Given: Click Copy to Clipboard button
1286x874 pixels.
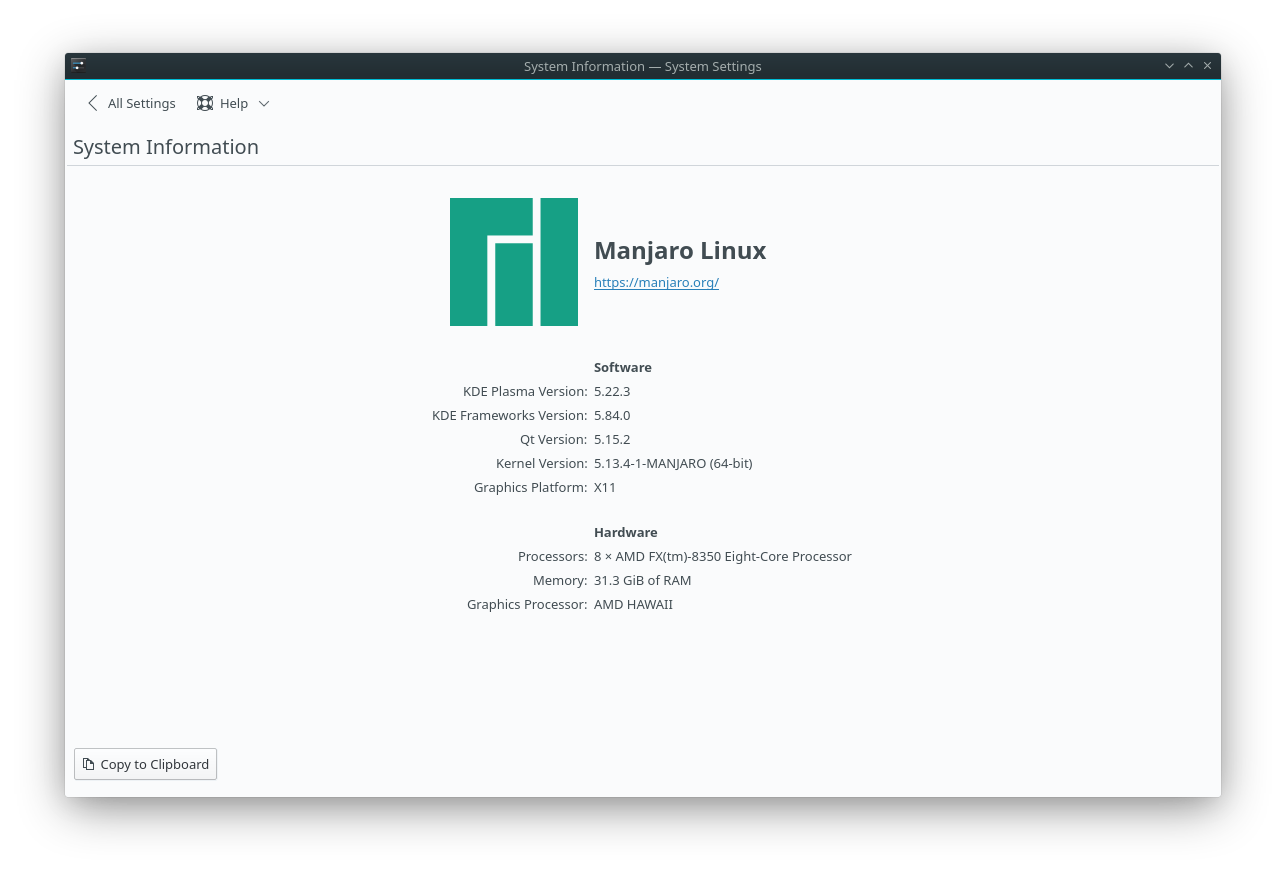Looking at the screenshot, I should (145, 764).
